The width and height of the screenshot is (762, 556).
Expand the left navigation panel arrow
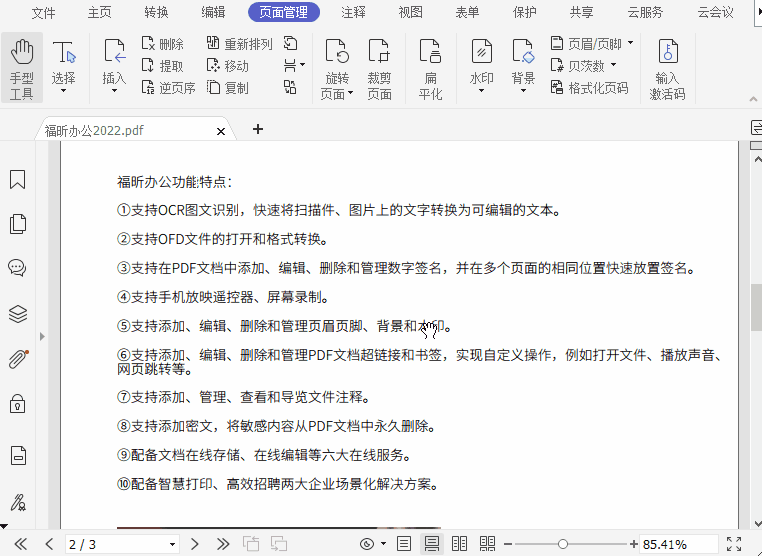(42, 336)
